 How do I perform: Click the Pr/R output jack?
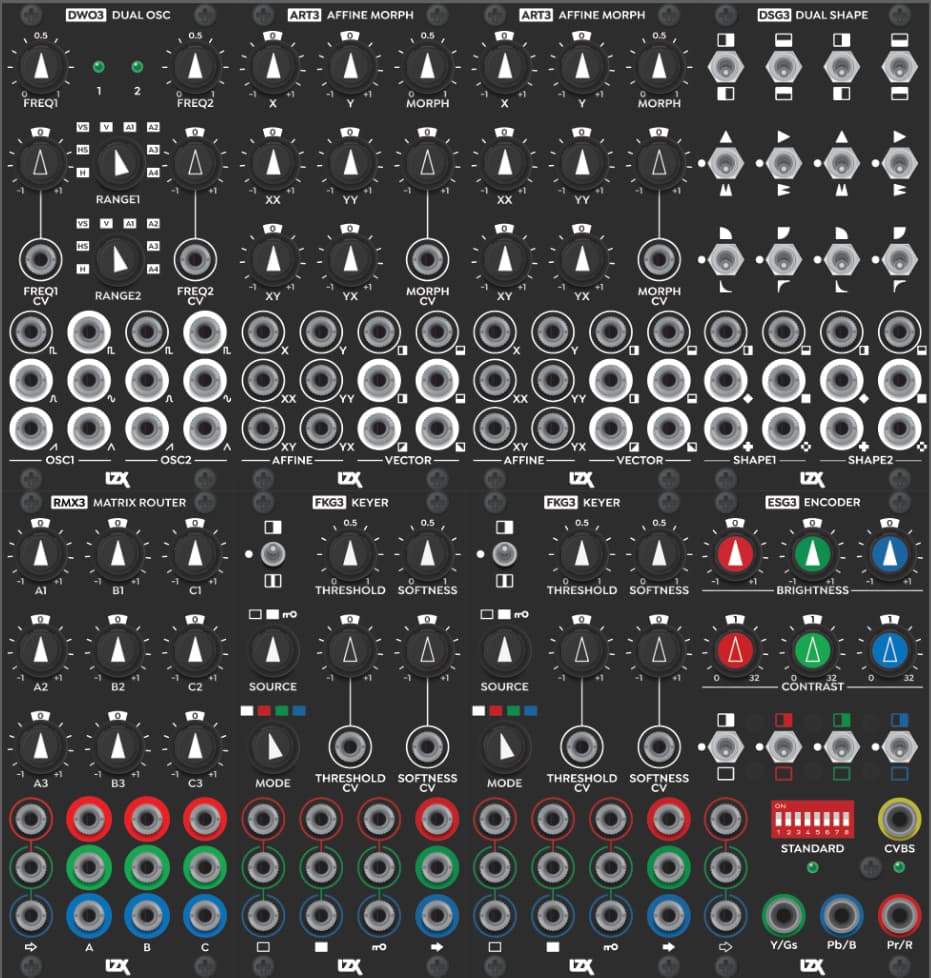[x=899, y=915]
